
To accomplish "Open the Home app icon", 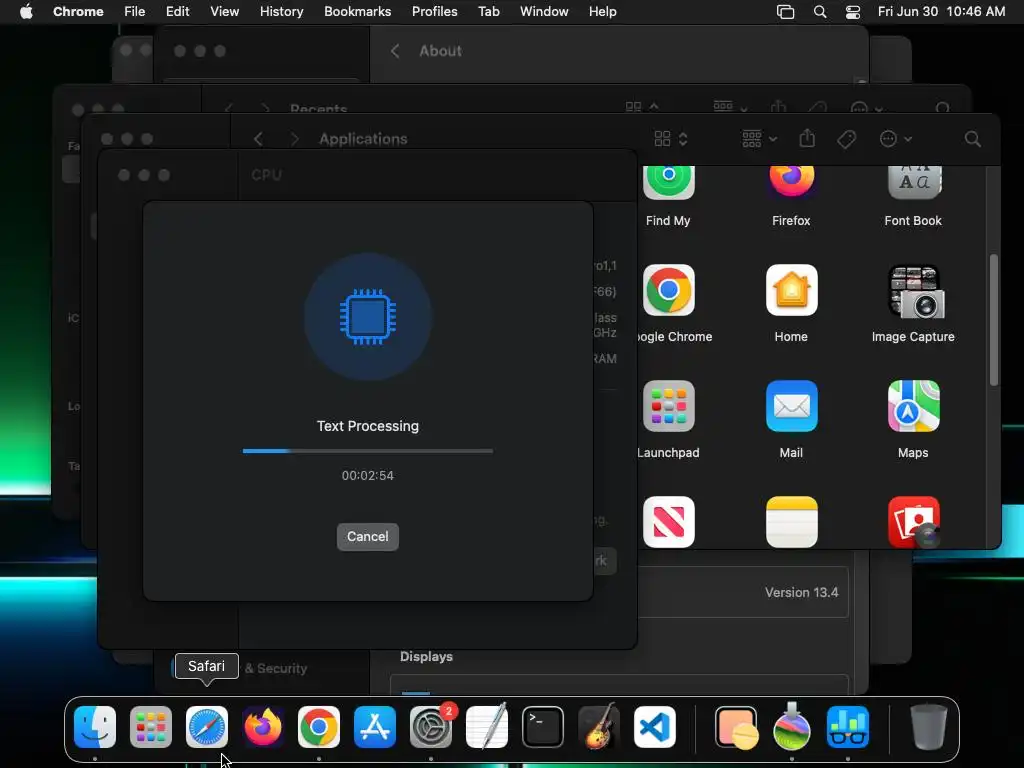I will pyautogui.click(x=791, y=290).
